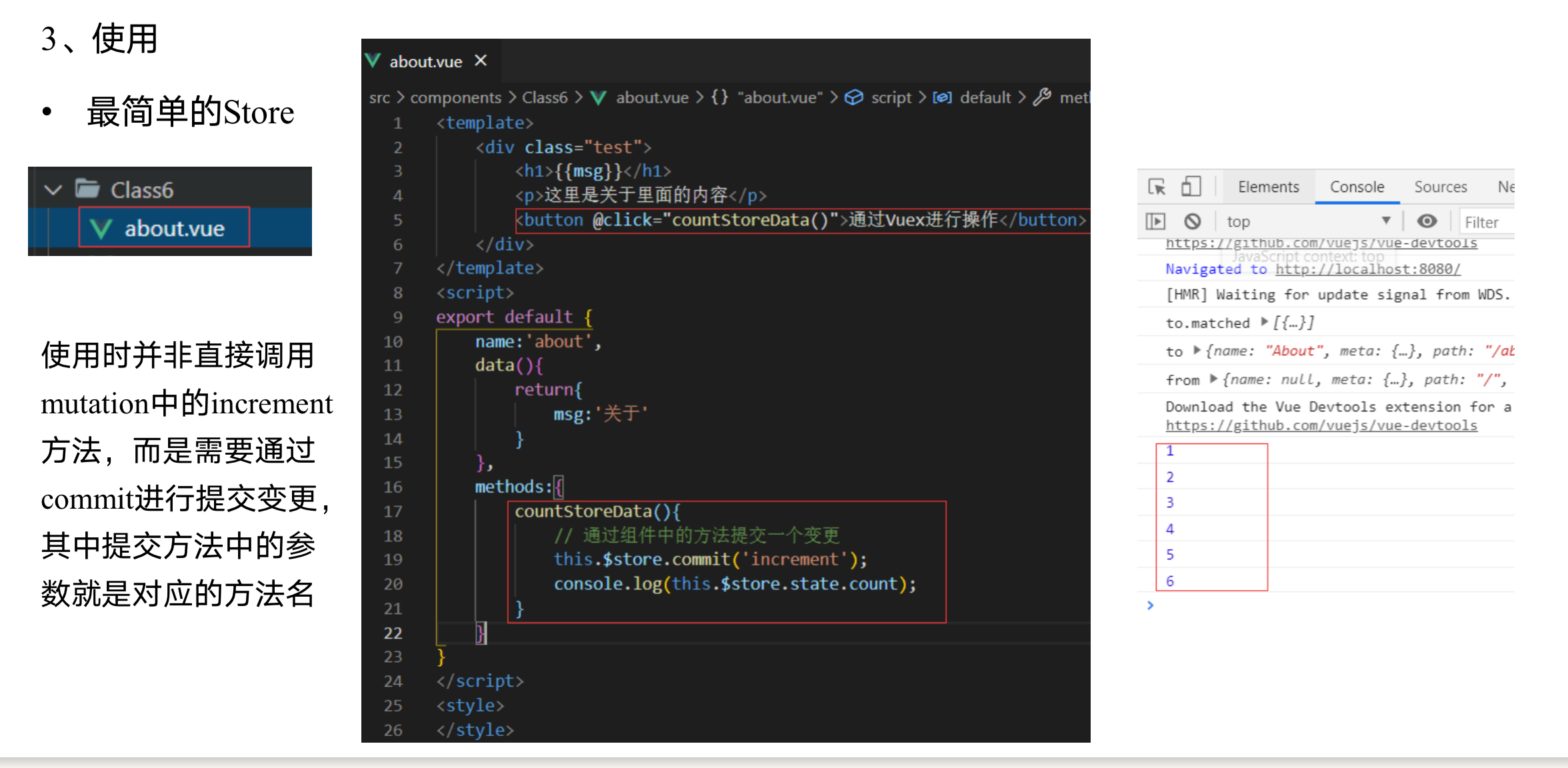This screenshot has height=768, width=1568.
Task: Click the script breadcrumb with cube icon
Action: click(878, 97)
